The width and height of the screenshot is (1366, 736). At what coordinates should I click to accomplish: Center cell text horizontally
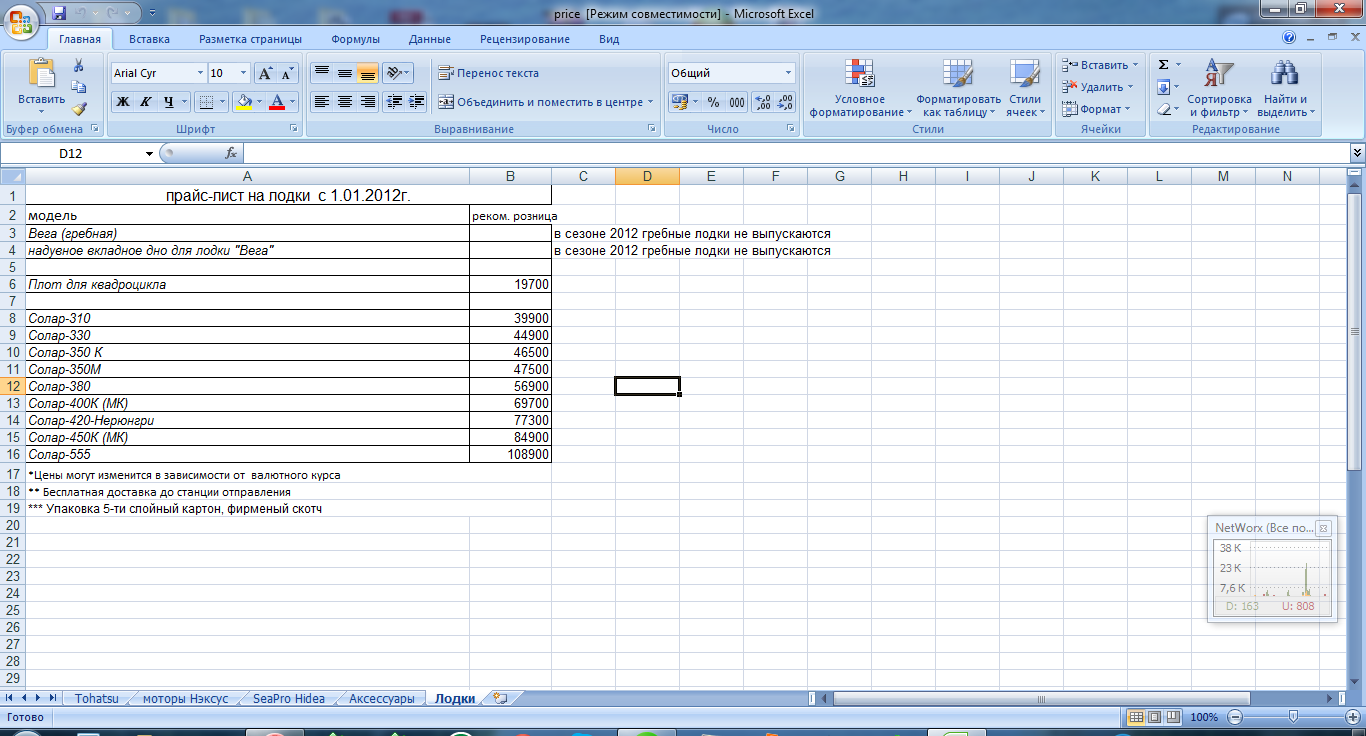coord(345,101)
